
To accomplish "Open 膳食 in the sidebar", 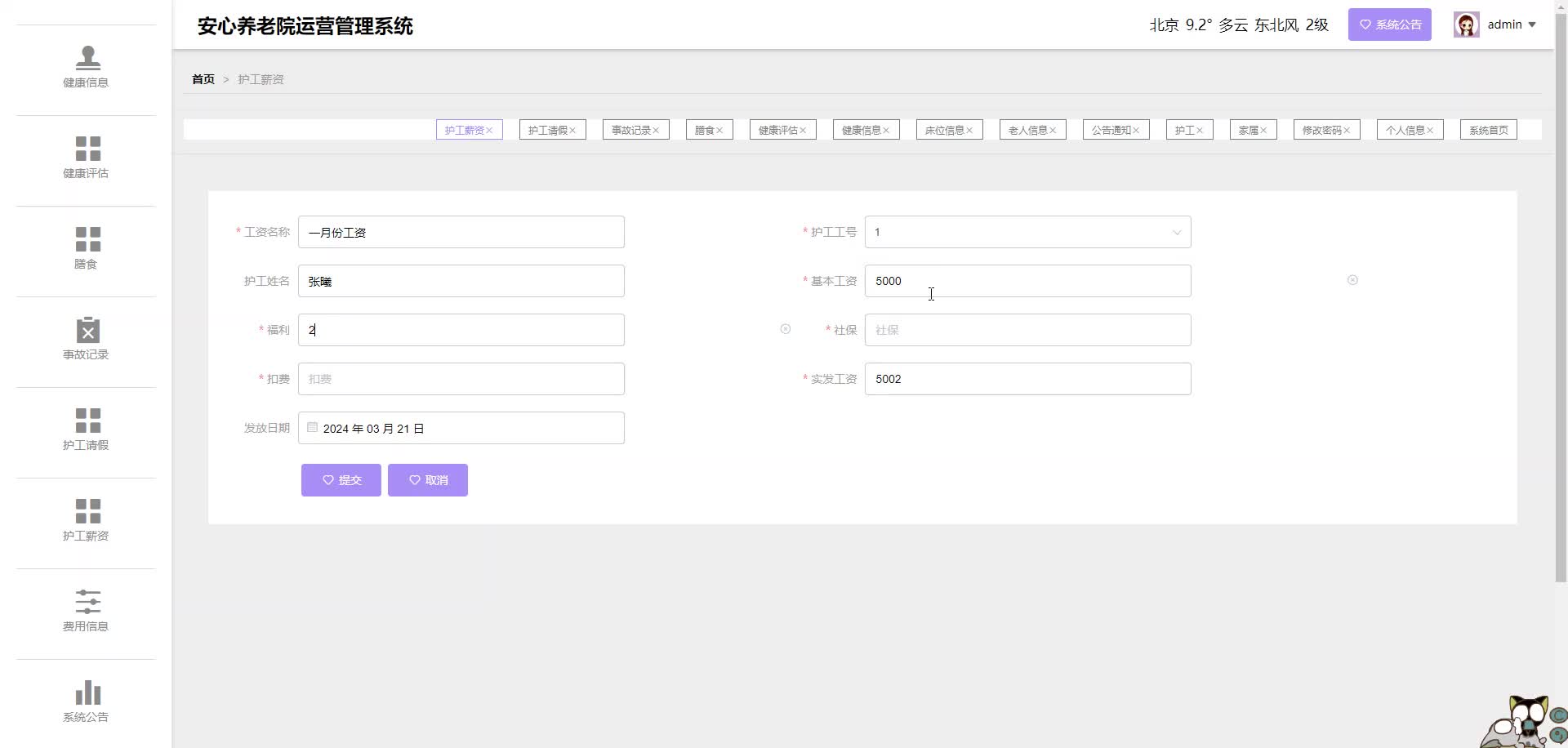I will [86, 248].
